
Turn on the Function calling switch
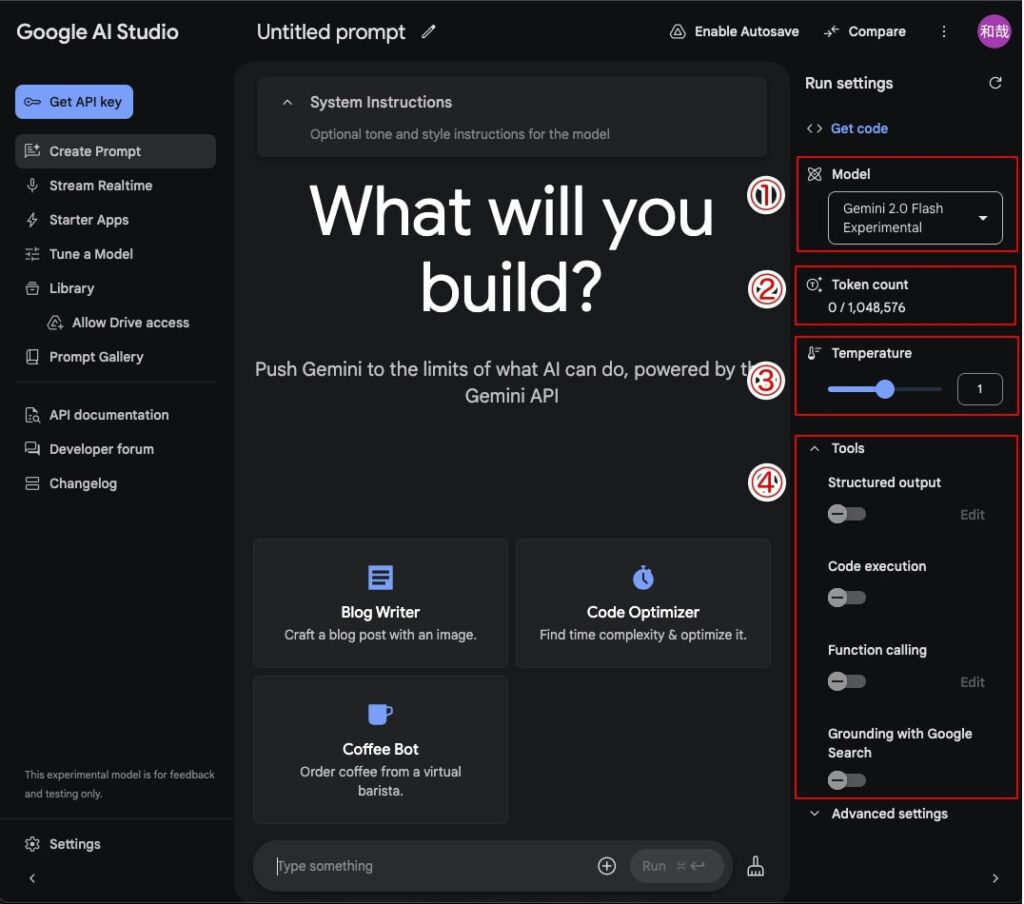846,681
